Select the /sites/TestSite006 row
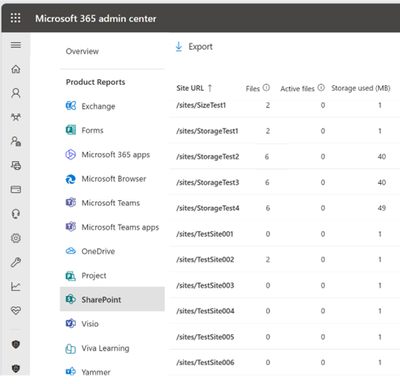 [x=285, y=362]
